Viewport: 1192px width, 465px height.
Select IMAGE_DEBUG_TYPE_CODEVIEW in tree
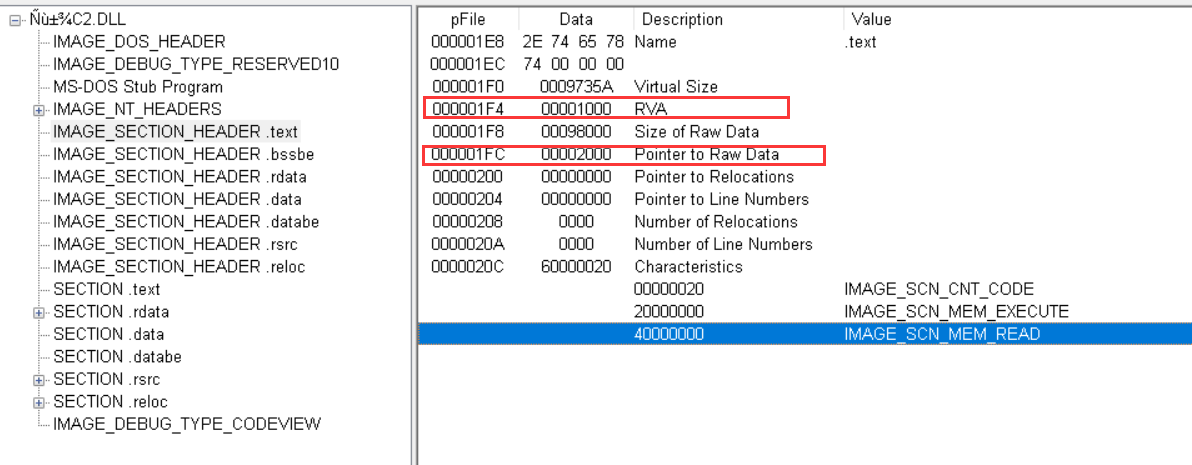point(186,424)
